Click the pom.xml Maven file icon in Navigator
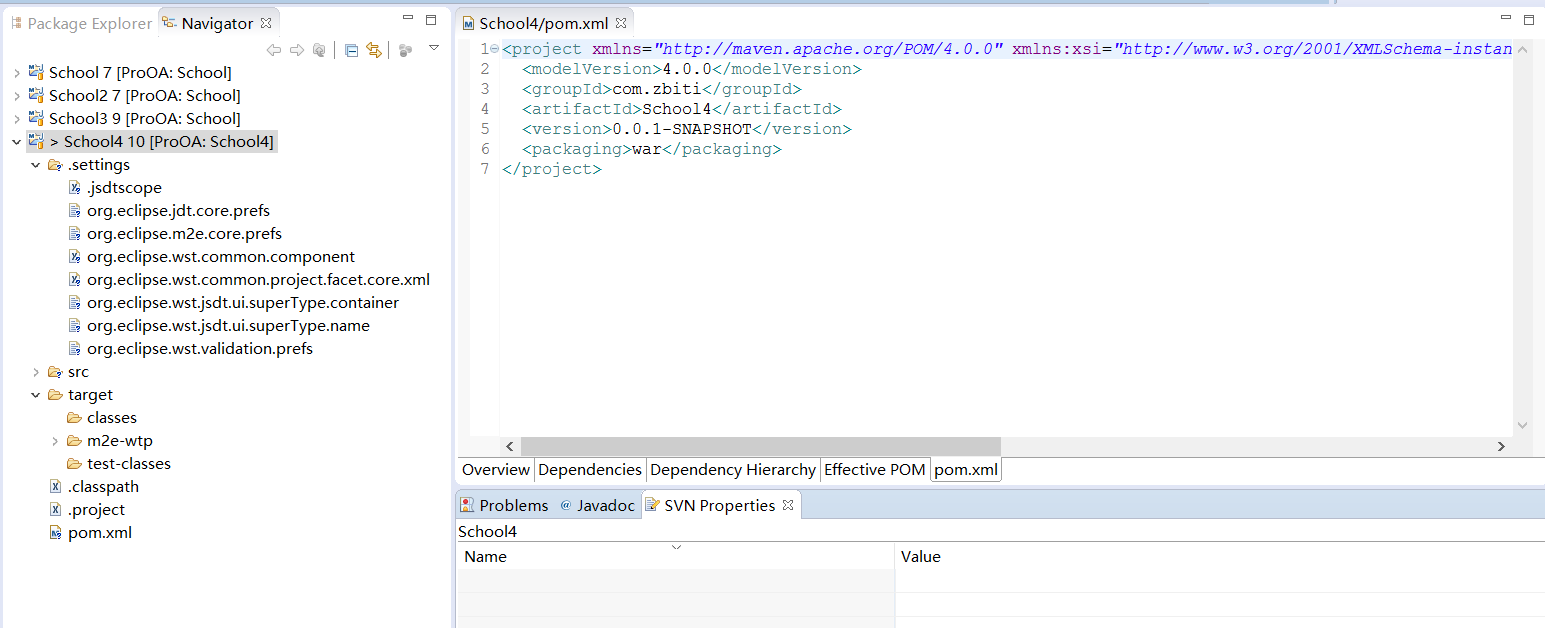Viewport: 1545px width, 628px height. coord(56,533)
